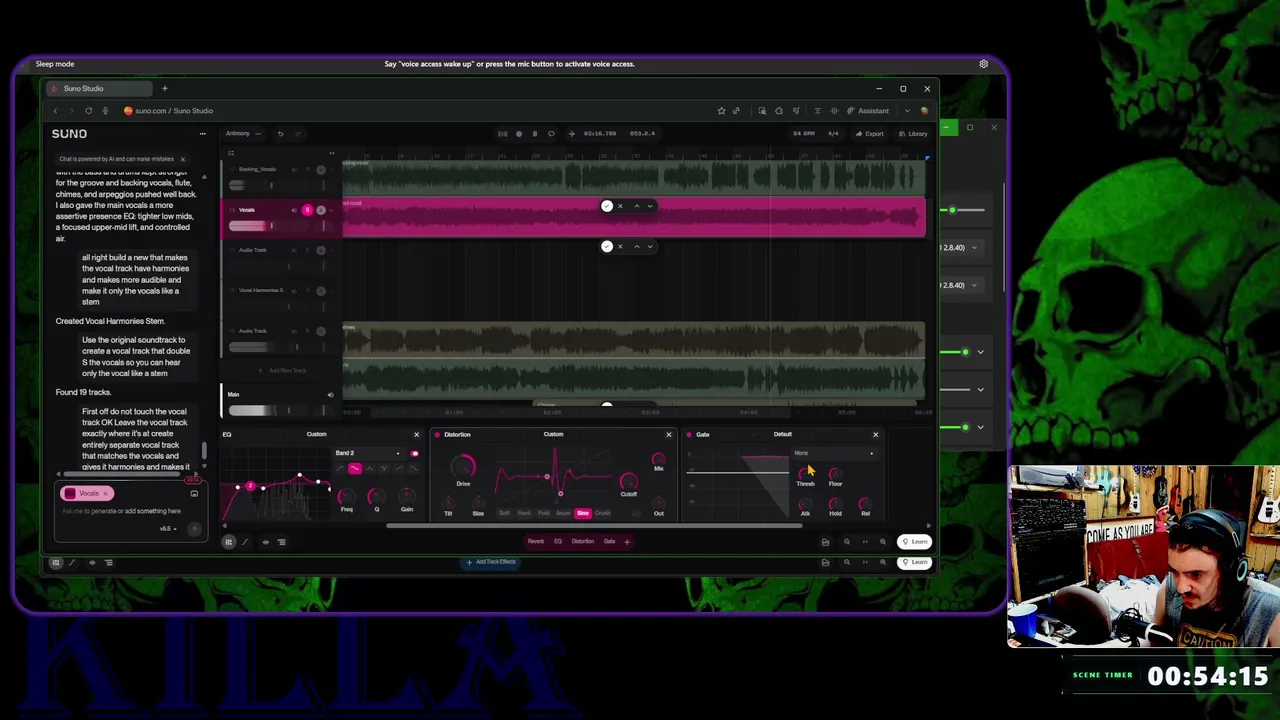Close the EQ effect panel
The height and width of the screenshot is (720, 1280).
click(417, 434)
